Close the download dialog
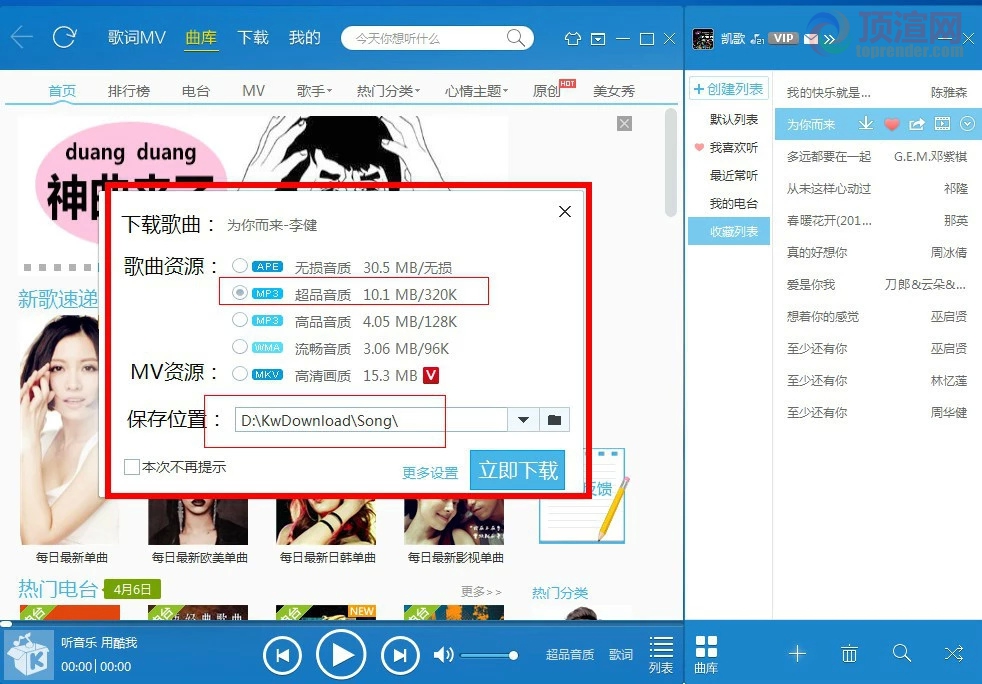Image resolution: width=982 pixels, height=684 pixels. 565,212
